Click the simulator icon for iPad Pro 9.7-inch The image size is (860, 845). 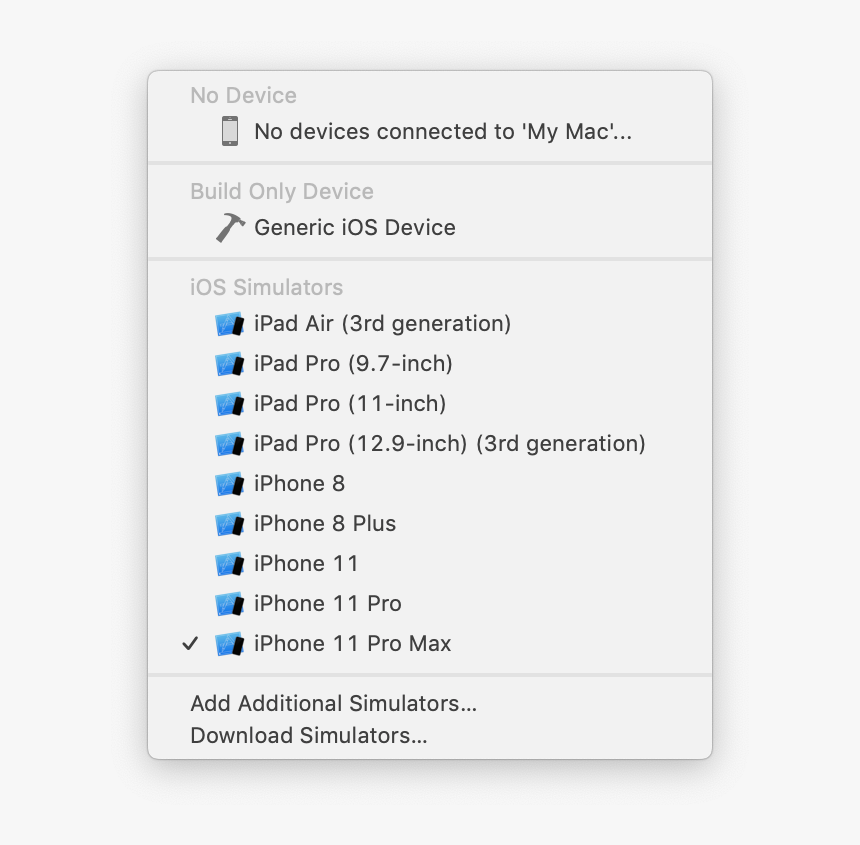click(230, 364)
